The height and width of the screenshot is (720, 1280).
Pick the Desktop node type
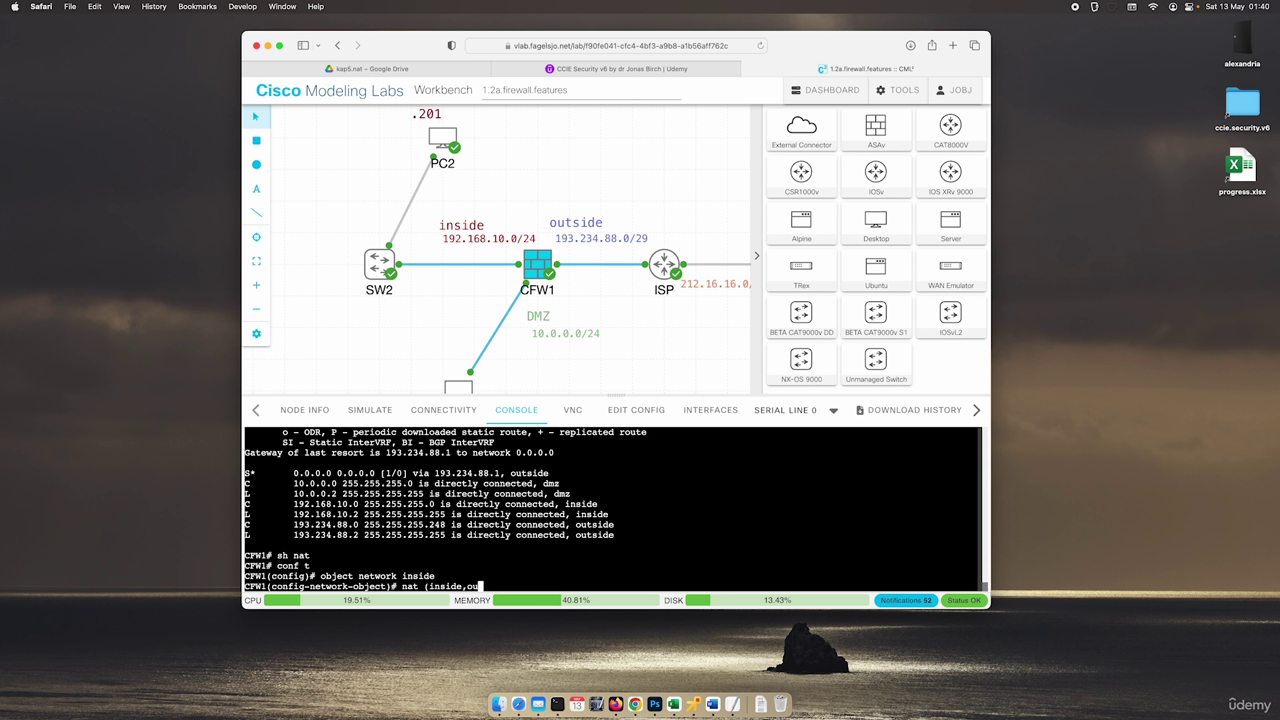pyautogui.click(x=876, y=225)
